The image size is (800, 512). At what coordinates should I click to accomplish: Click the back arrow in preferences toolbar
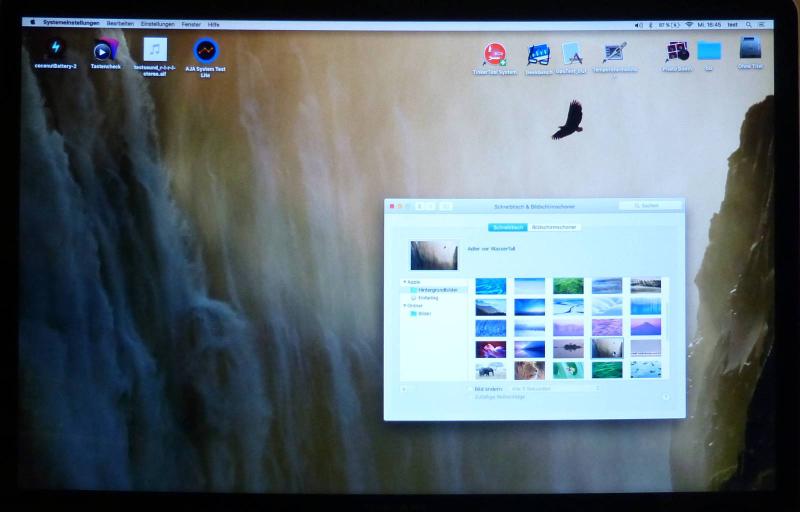(419, 207)
